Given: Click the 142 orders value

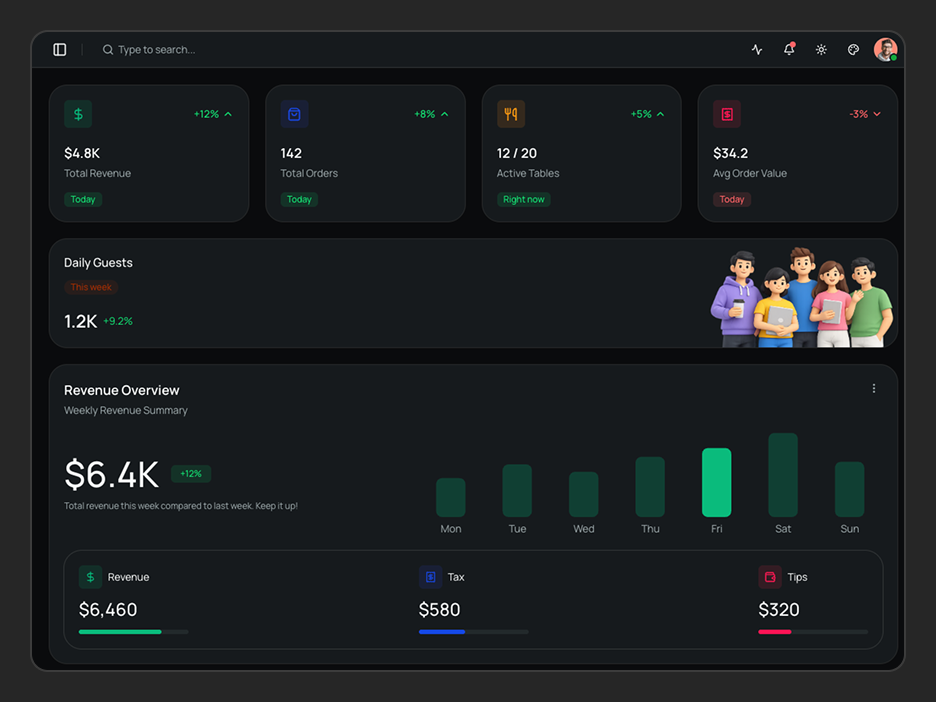Looking at the screenshot, I should pyautogui.click(x=291, y=153).
